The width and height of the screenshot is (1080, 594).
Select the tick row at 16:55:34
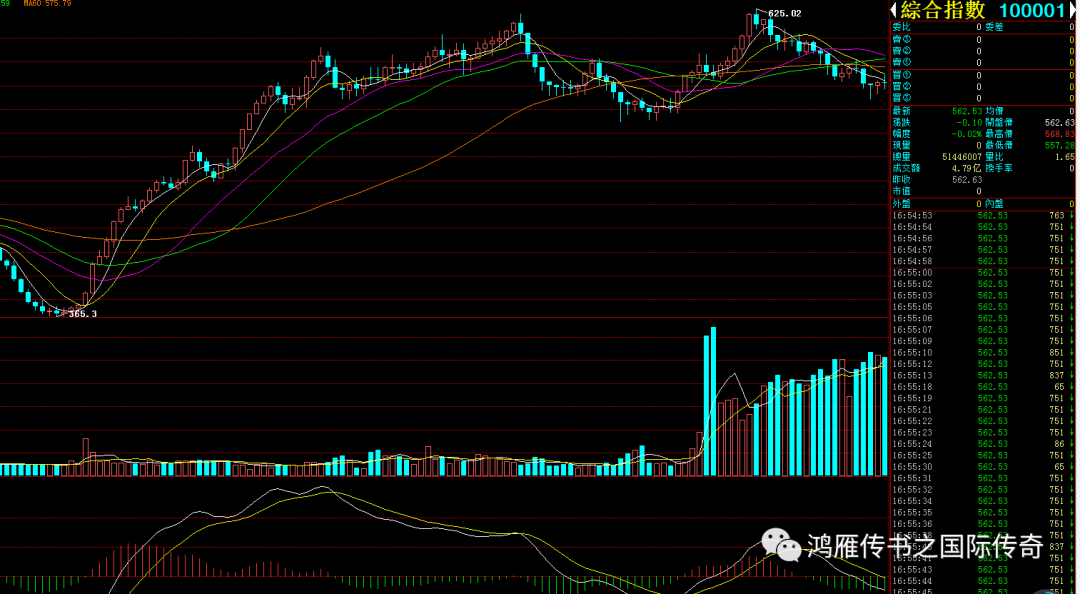983,501
